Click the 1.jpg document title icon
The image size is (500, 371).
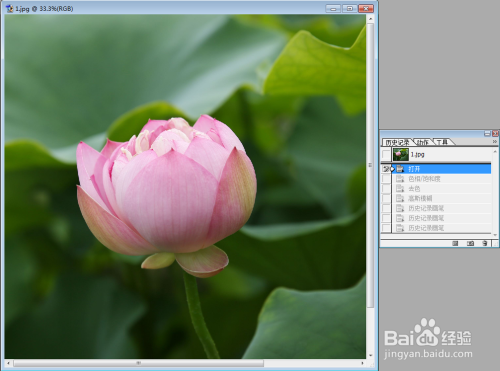9,9
